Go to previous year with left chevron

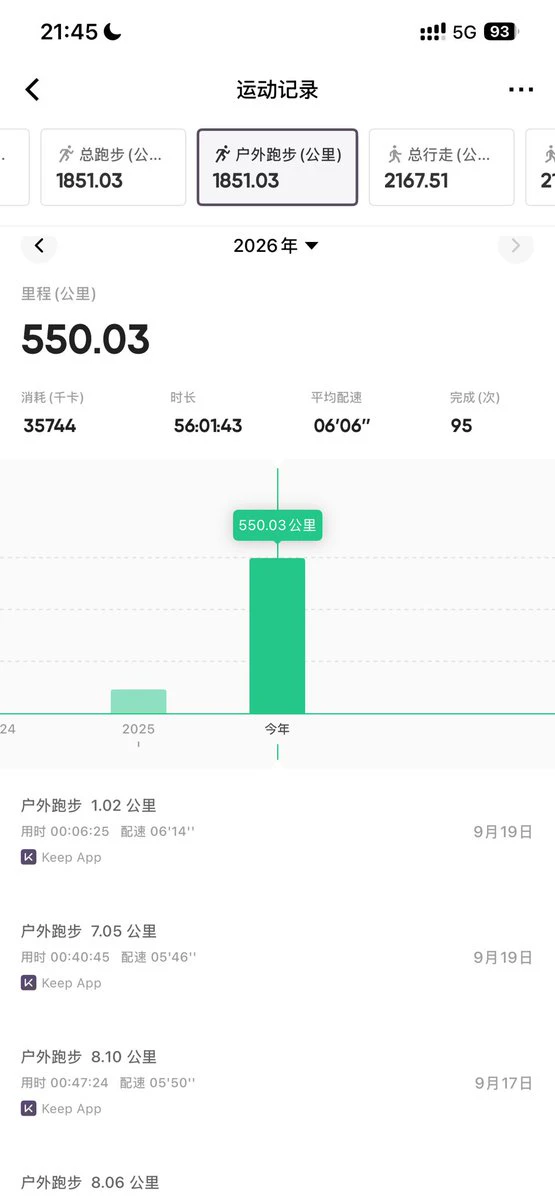39,246
